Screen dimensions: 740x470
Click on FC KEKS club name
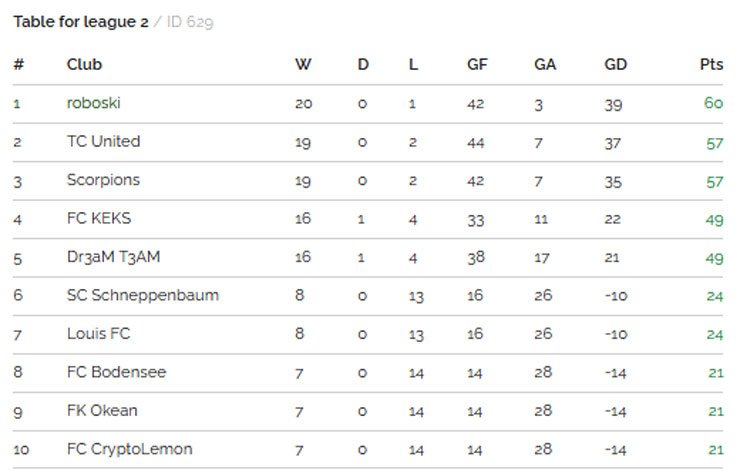click(x=98, y=218)
